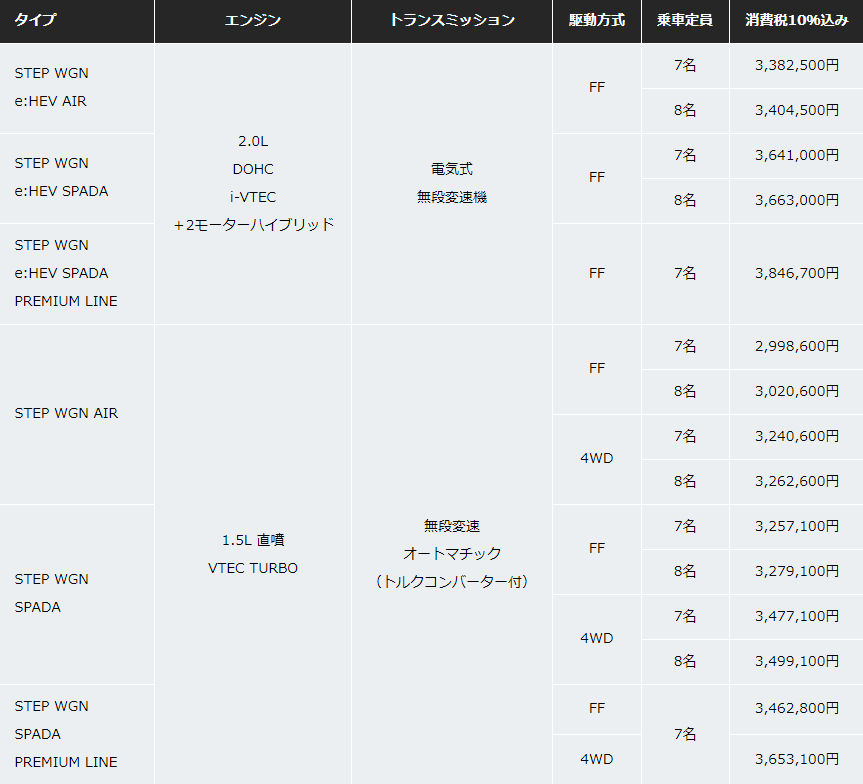Click the STEP WGN AIR type cell
Image resolution: width=863 pixels, height=784 pixels.
coord(66,413)
